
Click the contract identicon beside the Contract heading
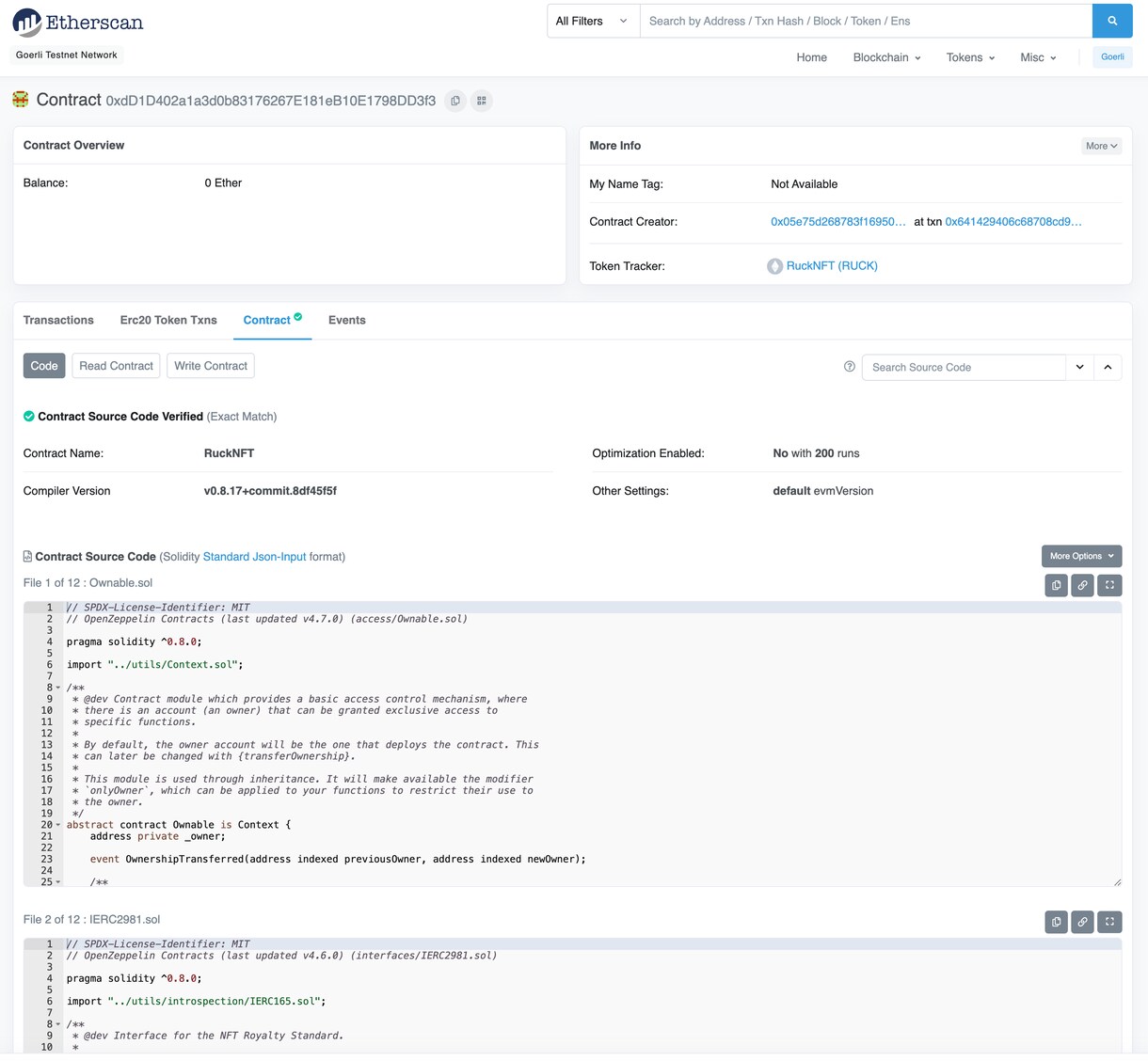(x=21, y=100)
